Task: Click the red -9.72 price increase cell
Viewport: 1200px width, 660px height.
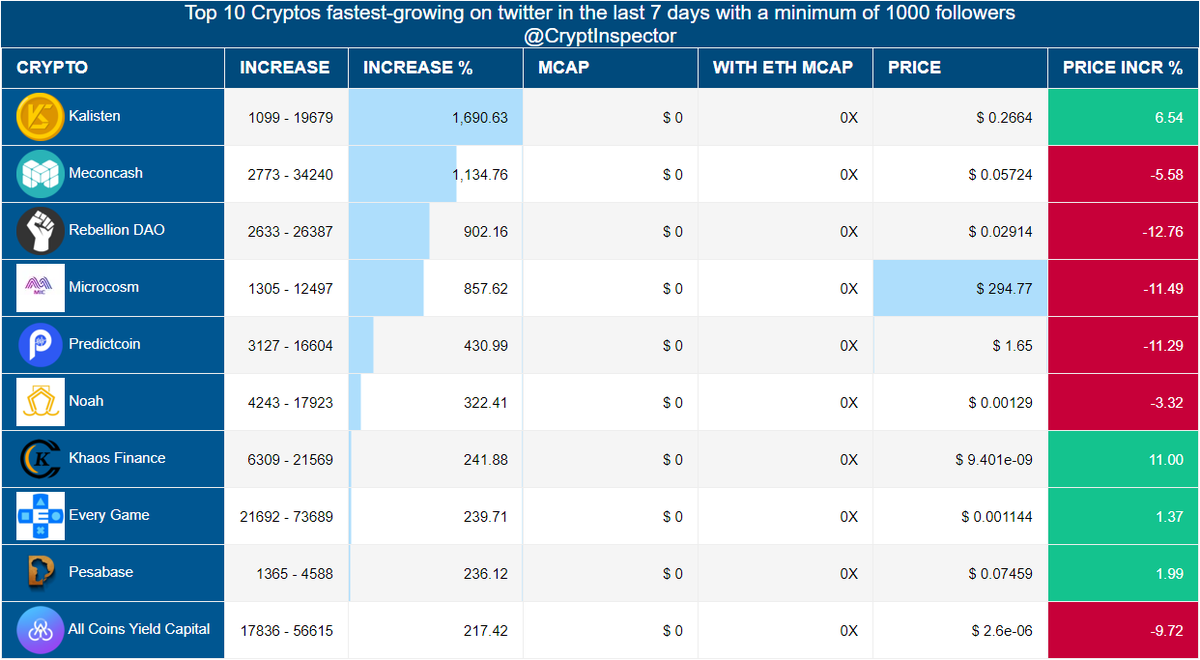Action: coord(1124,630)
